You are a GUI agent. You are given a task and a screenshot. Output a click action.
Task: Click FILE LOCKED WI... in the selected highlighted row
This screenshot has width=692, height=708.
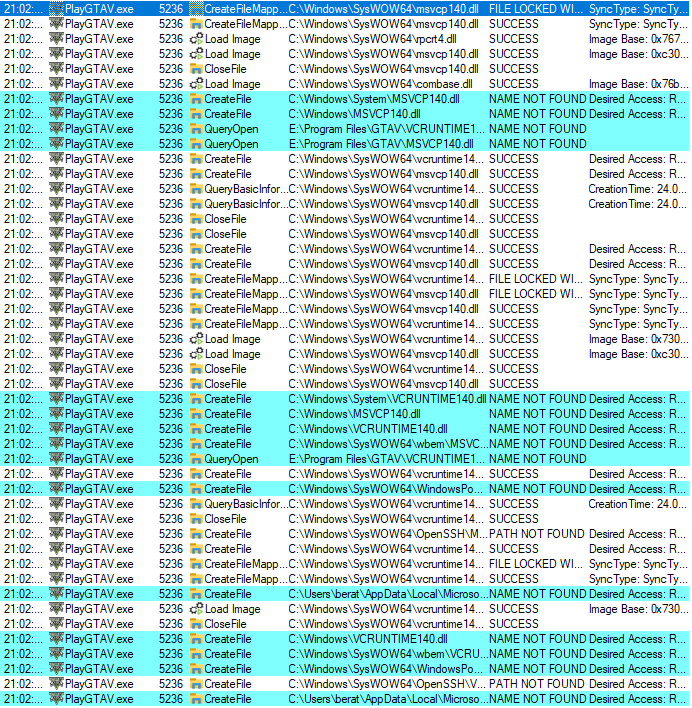pos(536,9)
